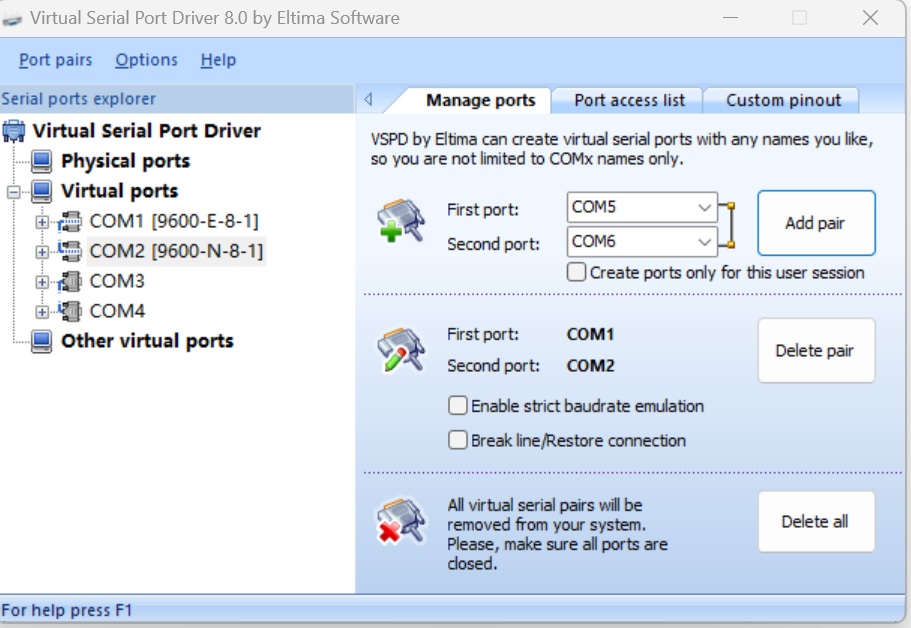Screen dimensions: 911x628
Task: Switch to the Custom pinout tab
Action: point(783,101)
